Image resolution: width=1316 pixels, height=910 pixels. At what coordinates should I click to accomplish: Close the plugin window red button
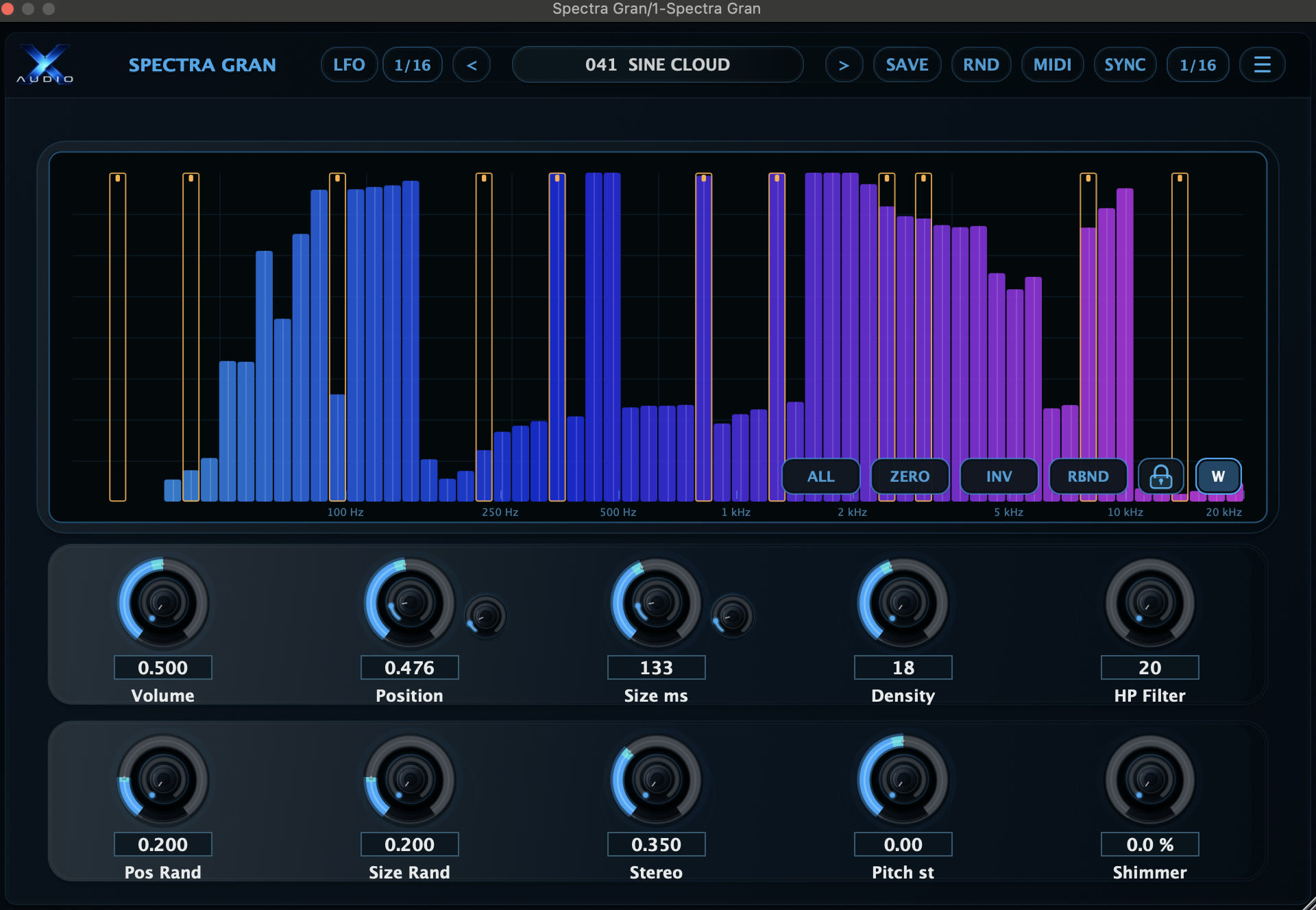tap(8, 9)
